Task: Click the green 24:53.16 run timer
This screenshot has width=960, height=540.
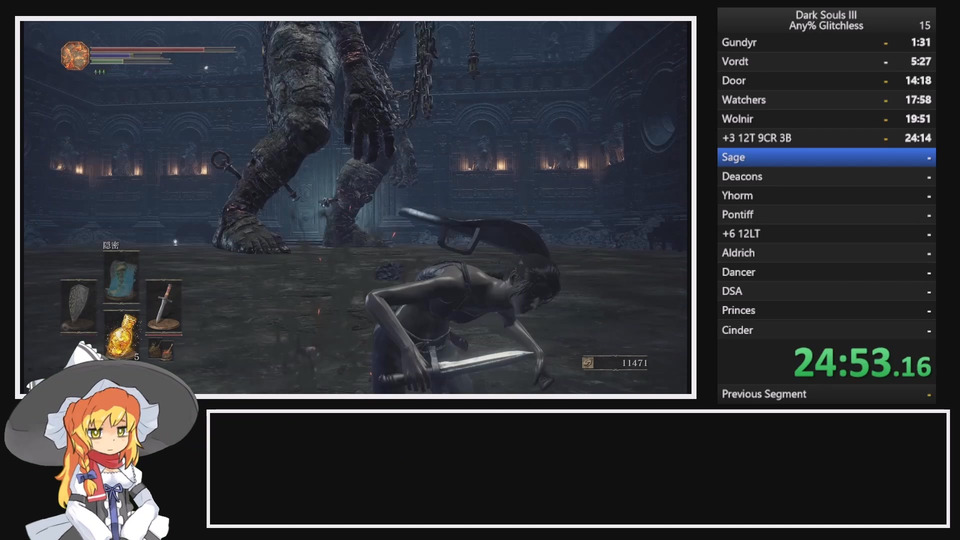Action: (x=862, y=363)
